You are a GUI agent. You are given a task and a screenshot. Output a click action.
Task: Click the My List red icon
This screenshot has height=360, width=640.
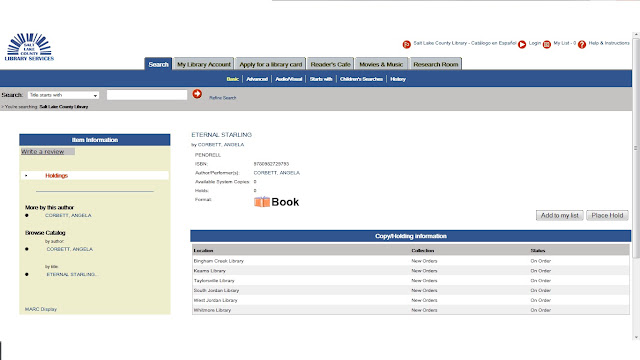tap(547, 44)
